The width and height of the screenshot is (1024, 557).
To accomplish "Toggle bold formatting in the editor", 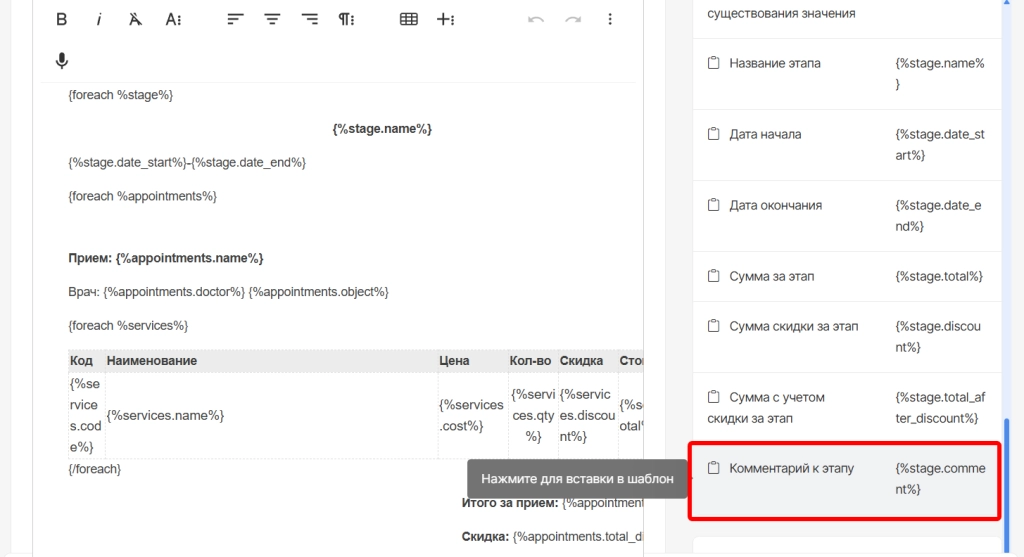I will pyautogui.click(x=62, y=19).
